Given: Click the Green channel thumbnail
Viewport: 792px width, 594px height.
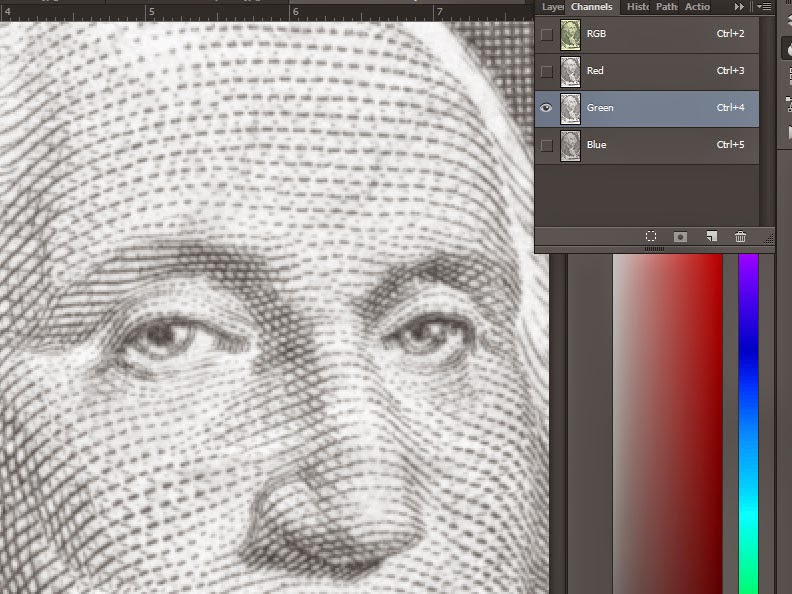Looking at the screenshot, I should [x=570, y=109].
